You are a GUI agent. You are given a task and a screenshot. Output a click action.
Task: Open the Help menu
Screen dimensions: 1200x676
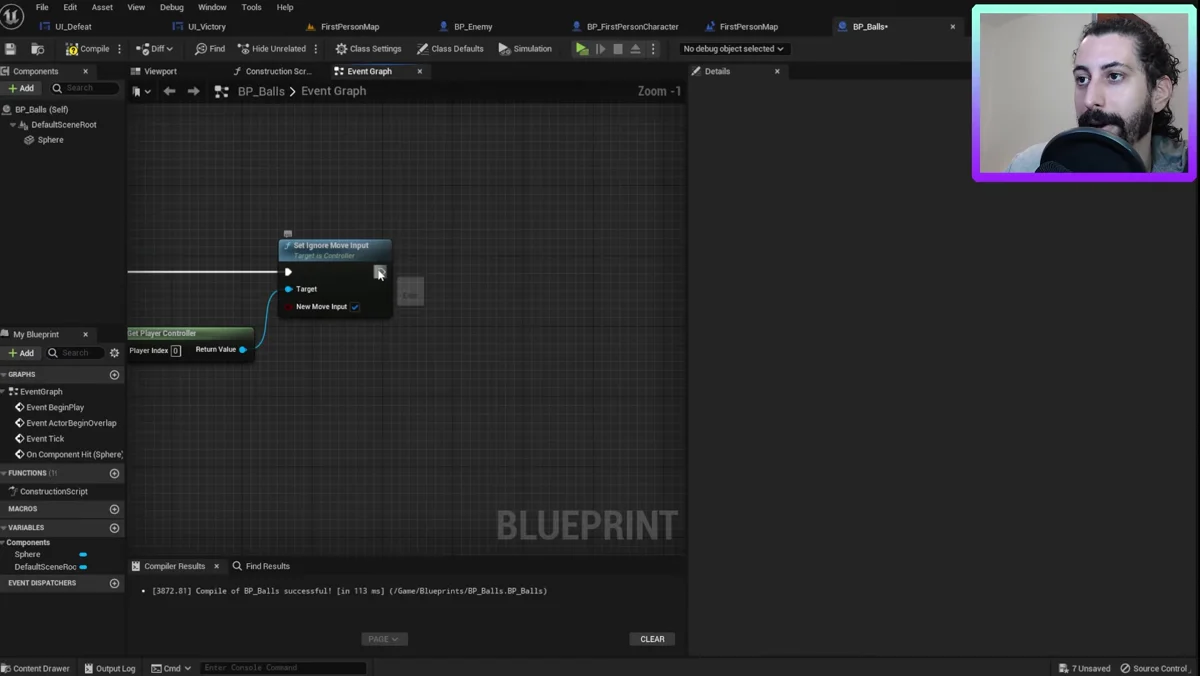pos(285,7)
